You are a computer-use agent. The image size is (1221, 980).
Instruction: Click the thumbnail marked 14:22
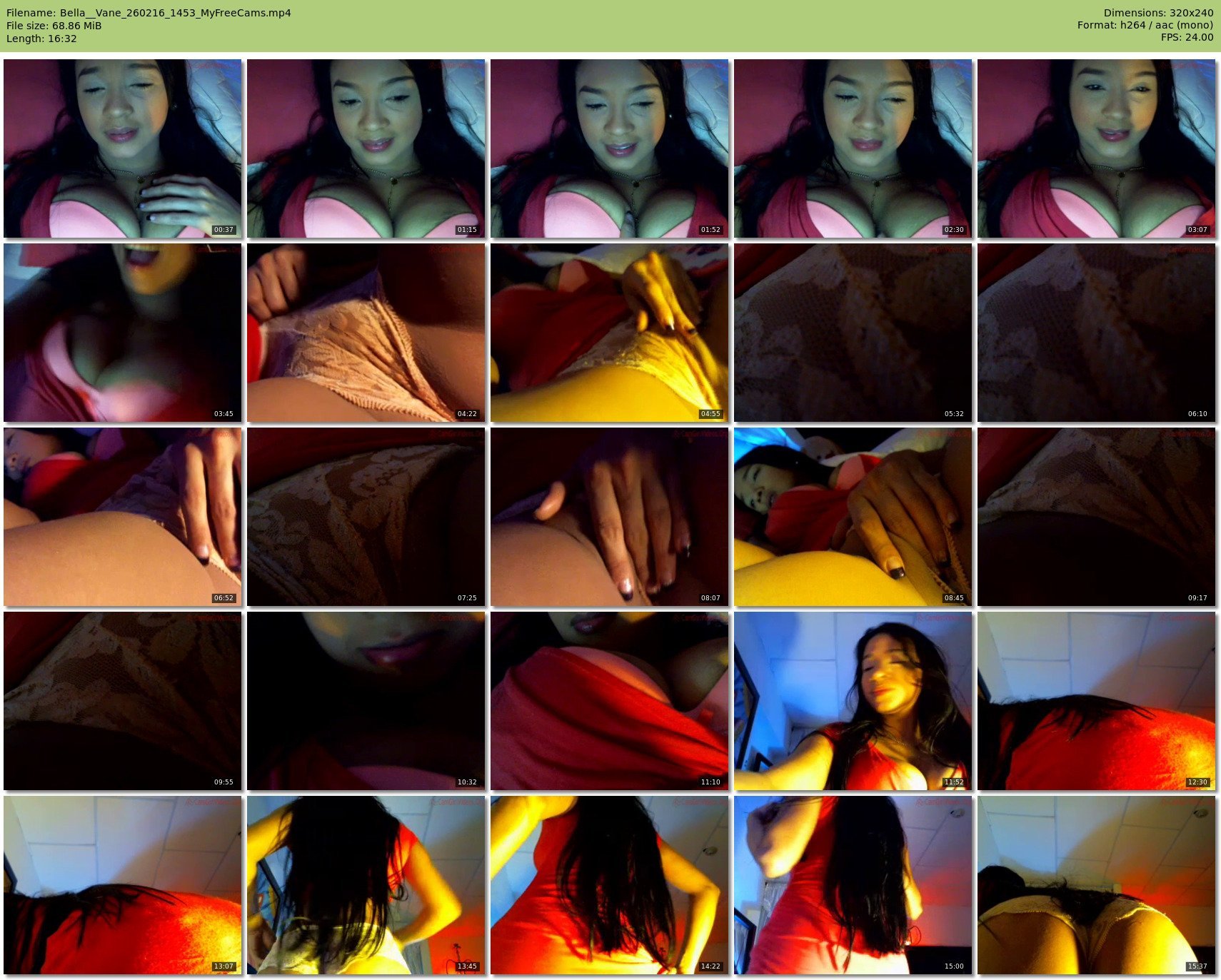coord(610,885)
